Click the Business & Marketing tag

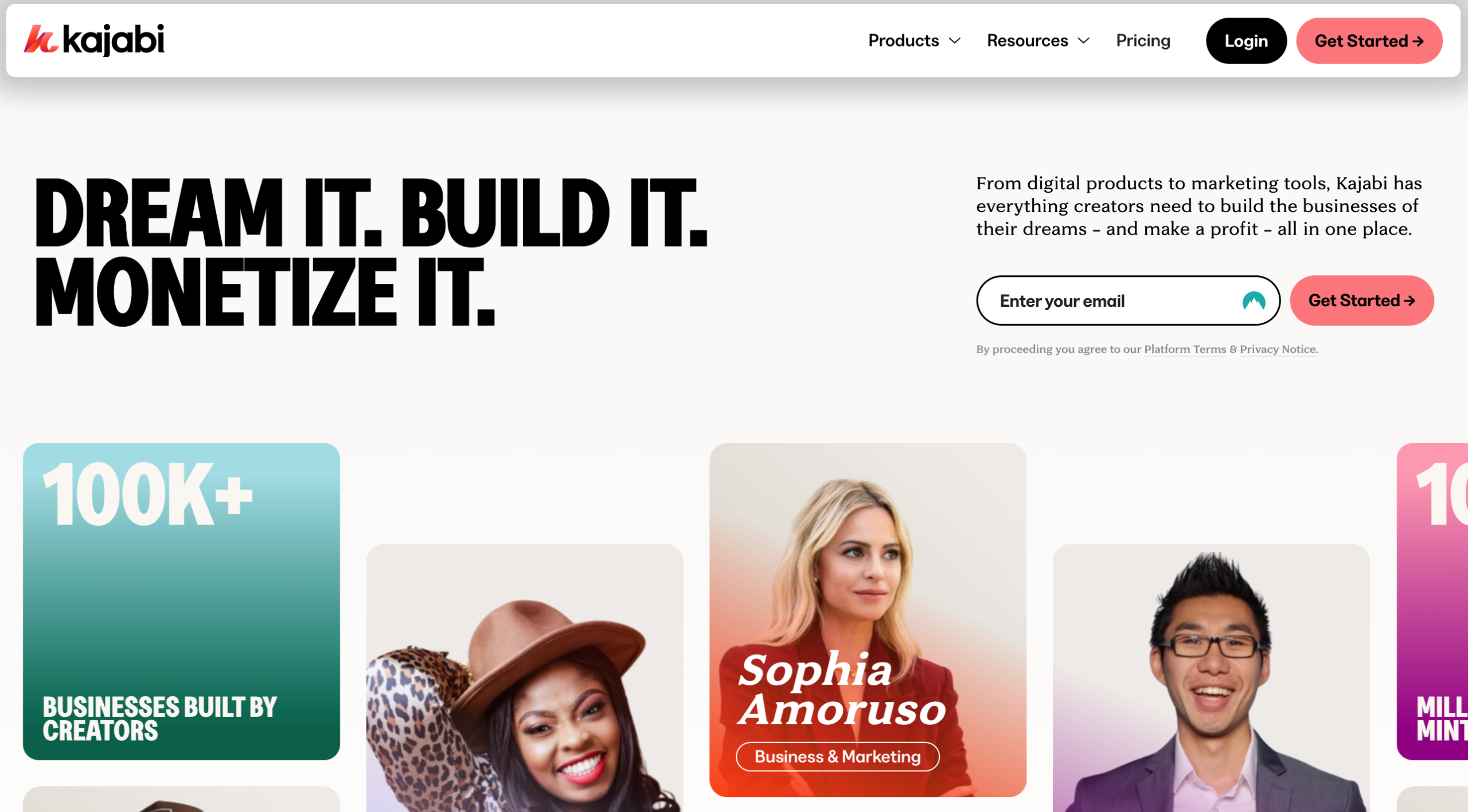tap(837, 757)
